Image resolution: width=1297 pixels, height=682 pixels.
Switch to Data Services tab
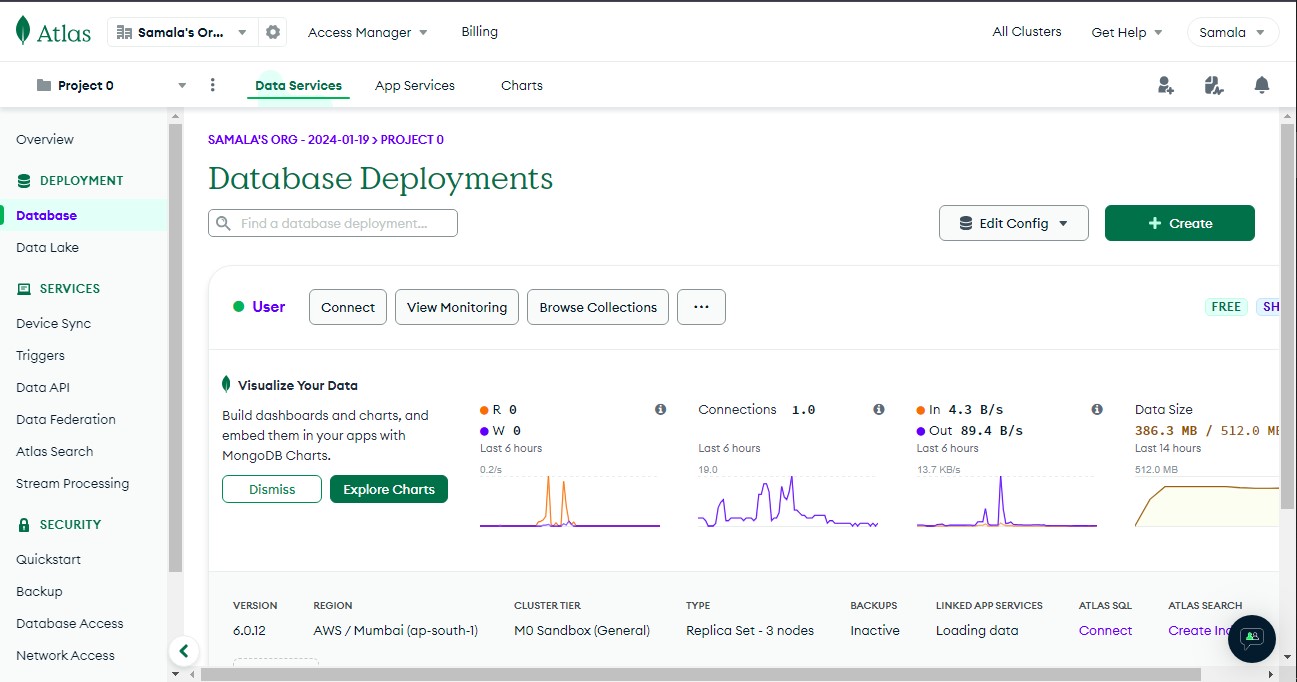click(x=298, y=86)
